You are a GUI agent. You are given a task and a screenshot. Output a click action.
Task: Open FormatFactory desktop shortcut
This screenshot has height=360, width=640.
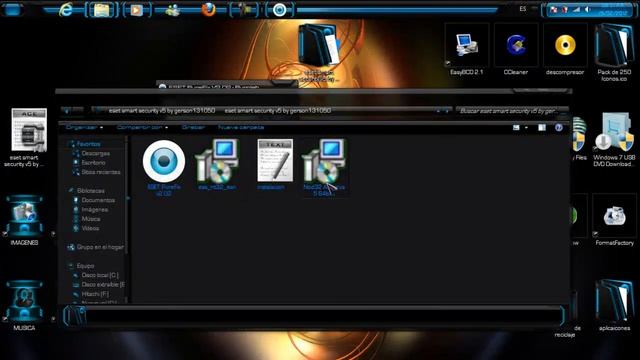pyautogui.click(x=614, y=220)
